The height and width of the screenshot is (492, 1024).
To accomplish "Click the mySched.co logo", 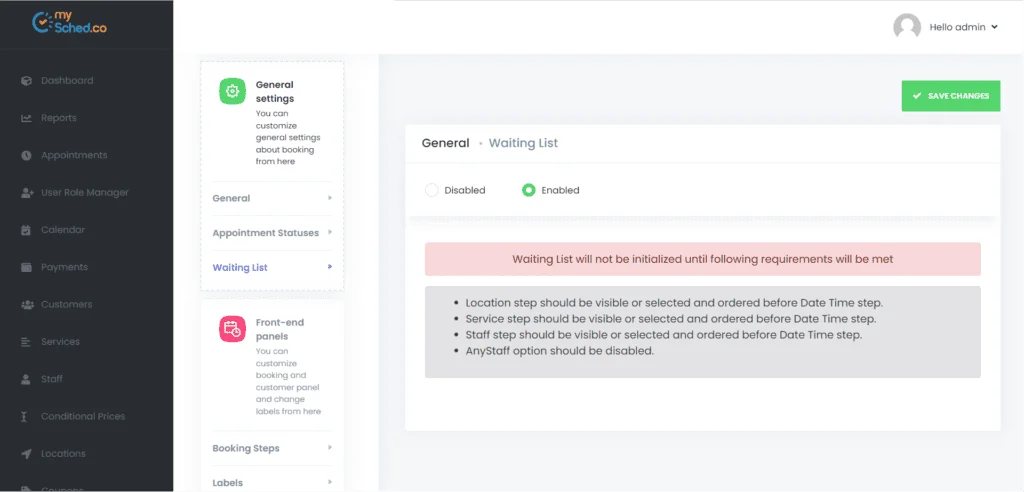I will pyautogui.click(x=69, y=23).
